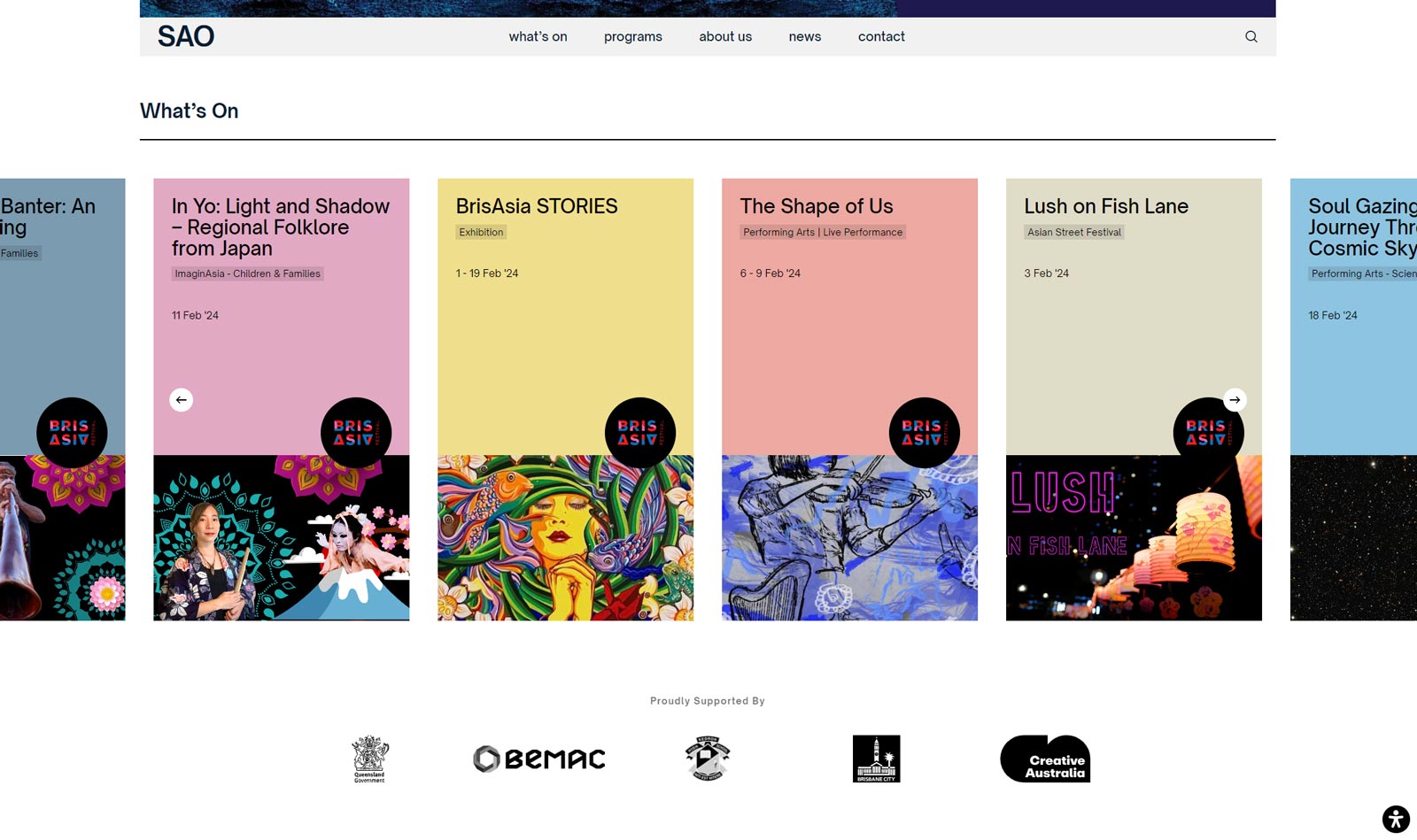The width and height of the screenshot is (1417, 840).
Task: Open The Shape of Us event
Action: point(817,206)
